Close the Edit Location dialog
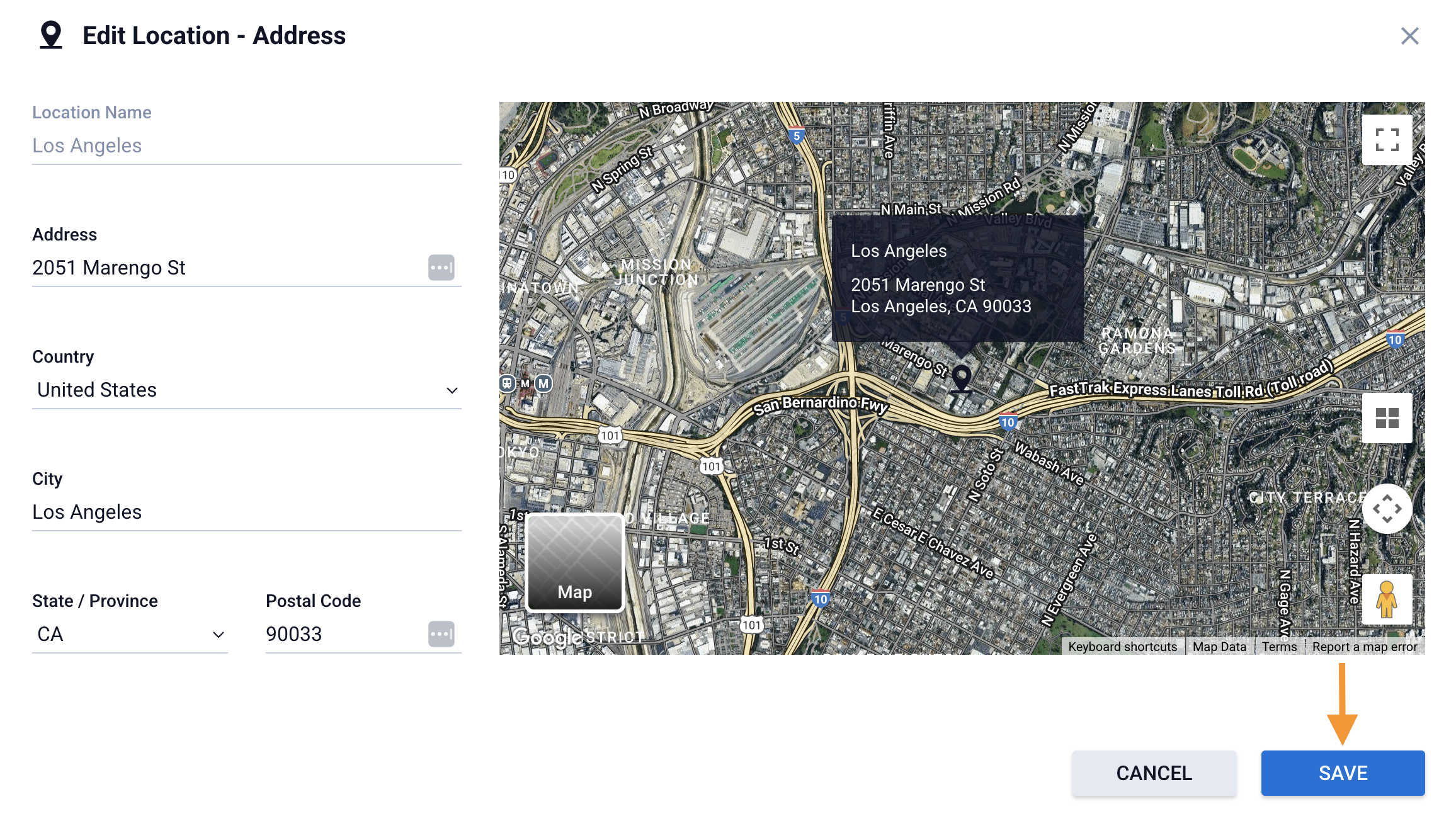The height and width of the screenshot is (821, 1456). tap(1410, 37)
